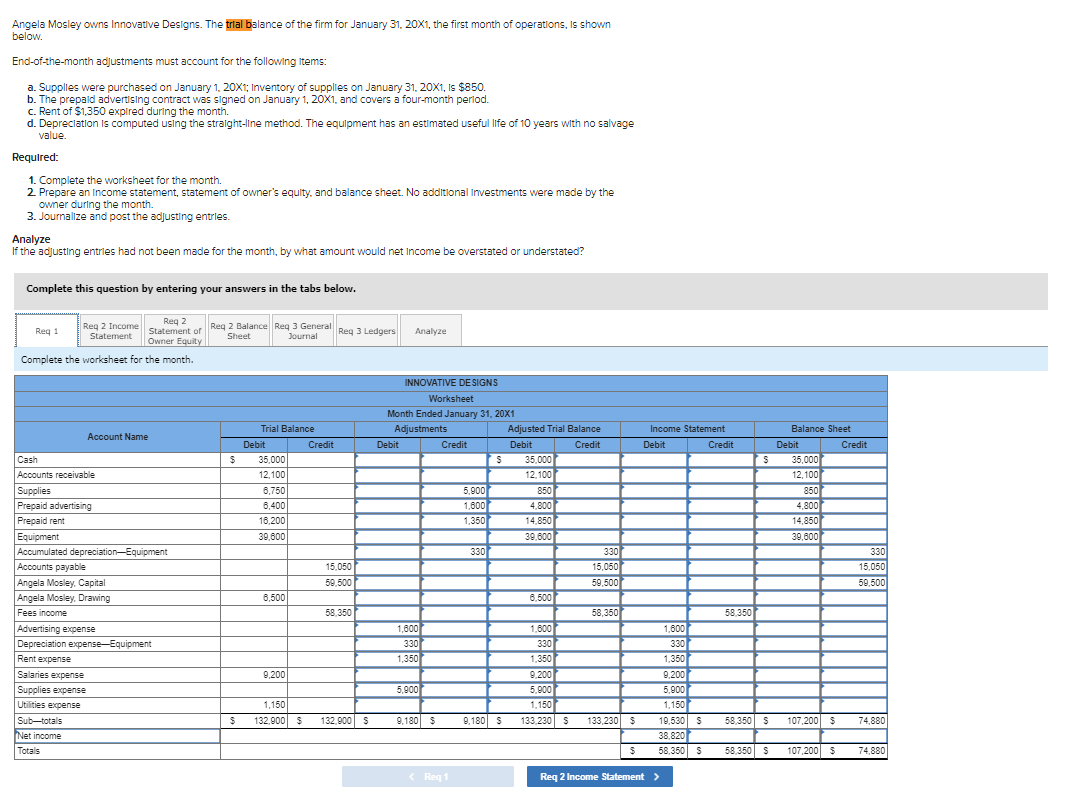Select the Net income account name cell
This screenshot has width=1079, height=798.
(117, 735)
